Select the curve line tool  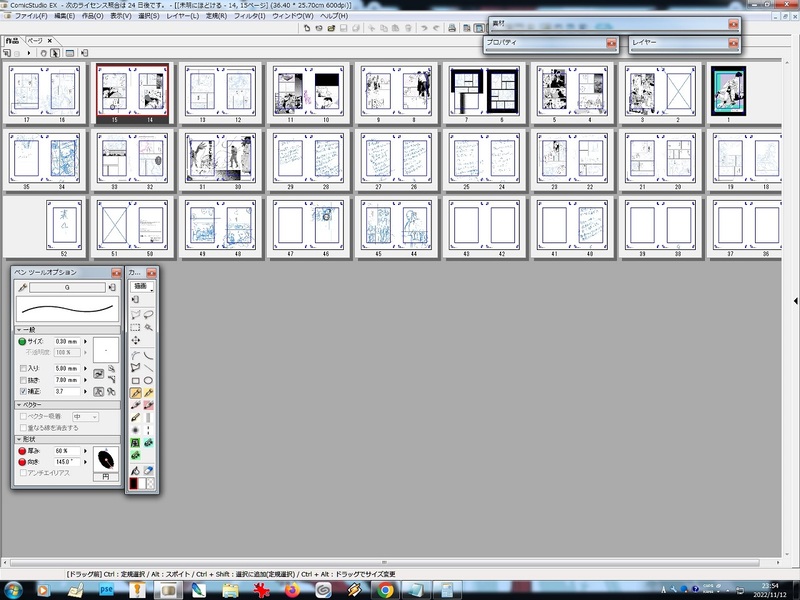pyautogui.click(x=148, y=355)
